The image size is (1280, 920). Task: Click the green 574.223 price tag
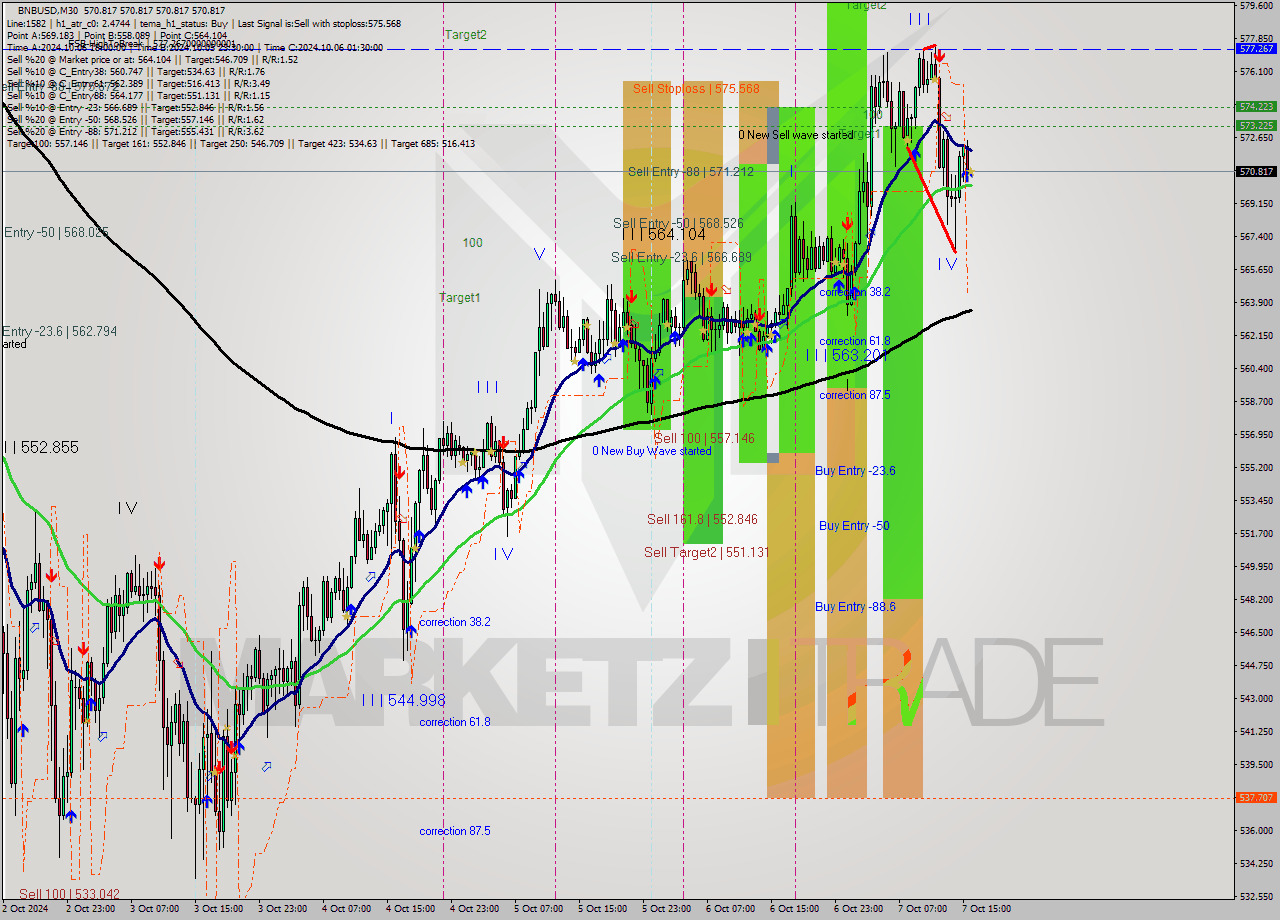[x=1256, y=107]
